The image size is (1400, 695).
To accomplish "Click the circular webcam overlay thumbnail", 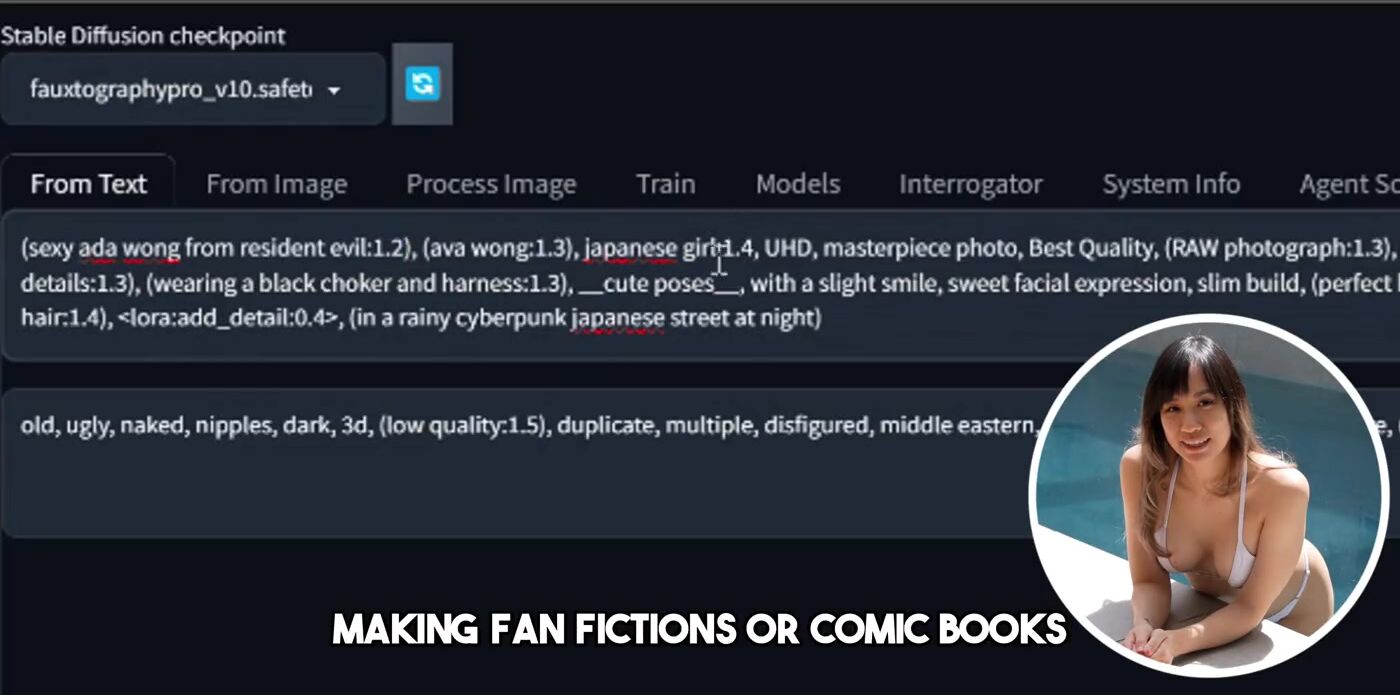I will tap(1209, 496).
